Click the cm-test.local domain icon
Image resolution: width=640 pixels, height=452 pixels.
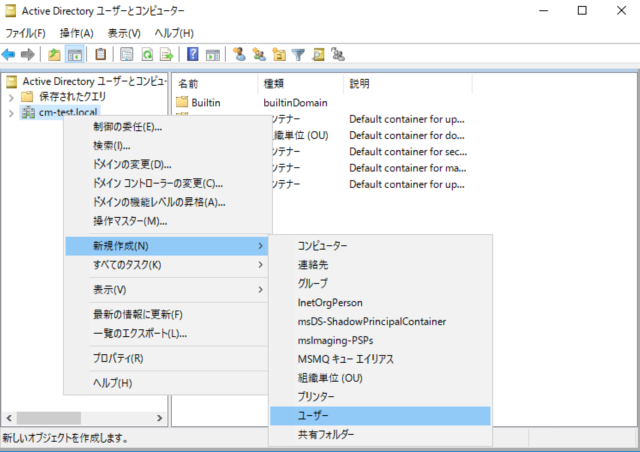[x=28, y=112]
